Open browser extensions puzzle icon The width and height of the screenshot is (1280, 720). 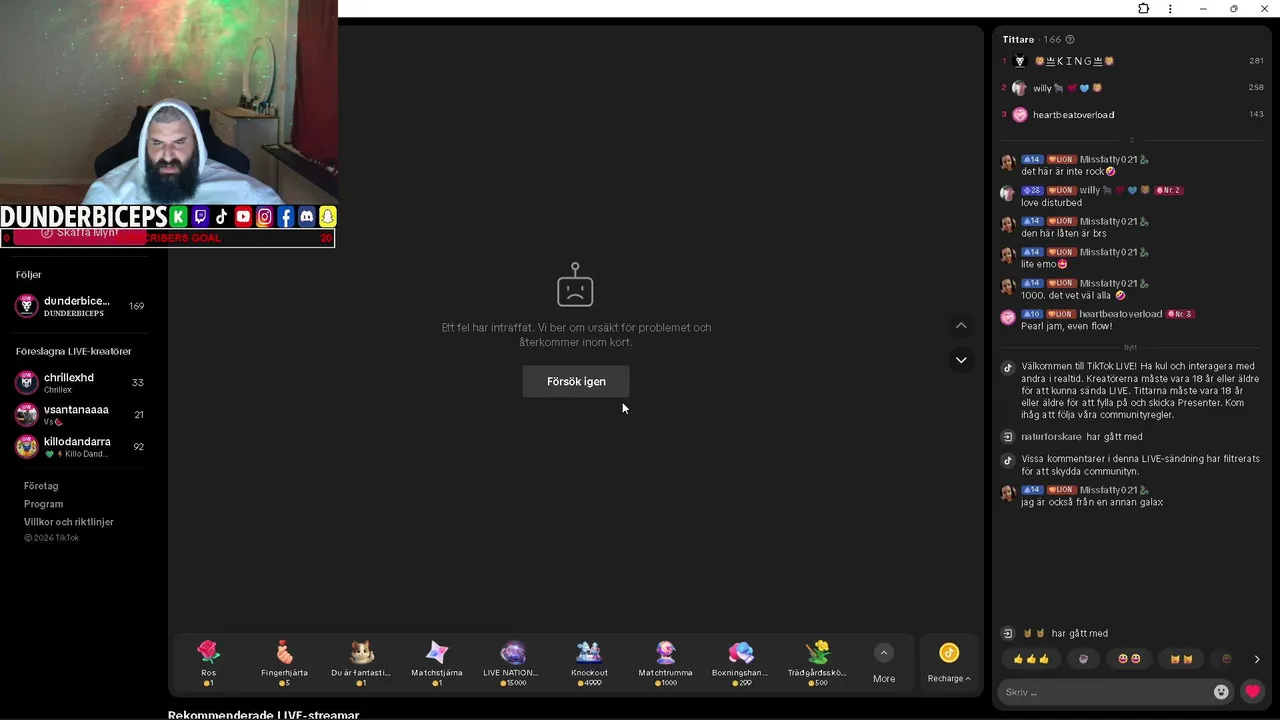(x=1143, y=9)
